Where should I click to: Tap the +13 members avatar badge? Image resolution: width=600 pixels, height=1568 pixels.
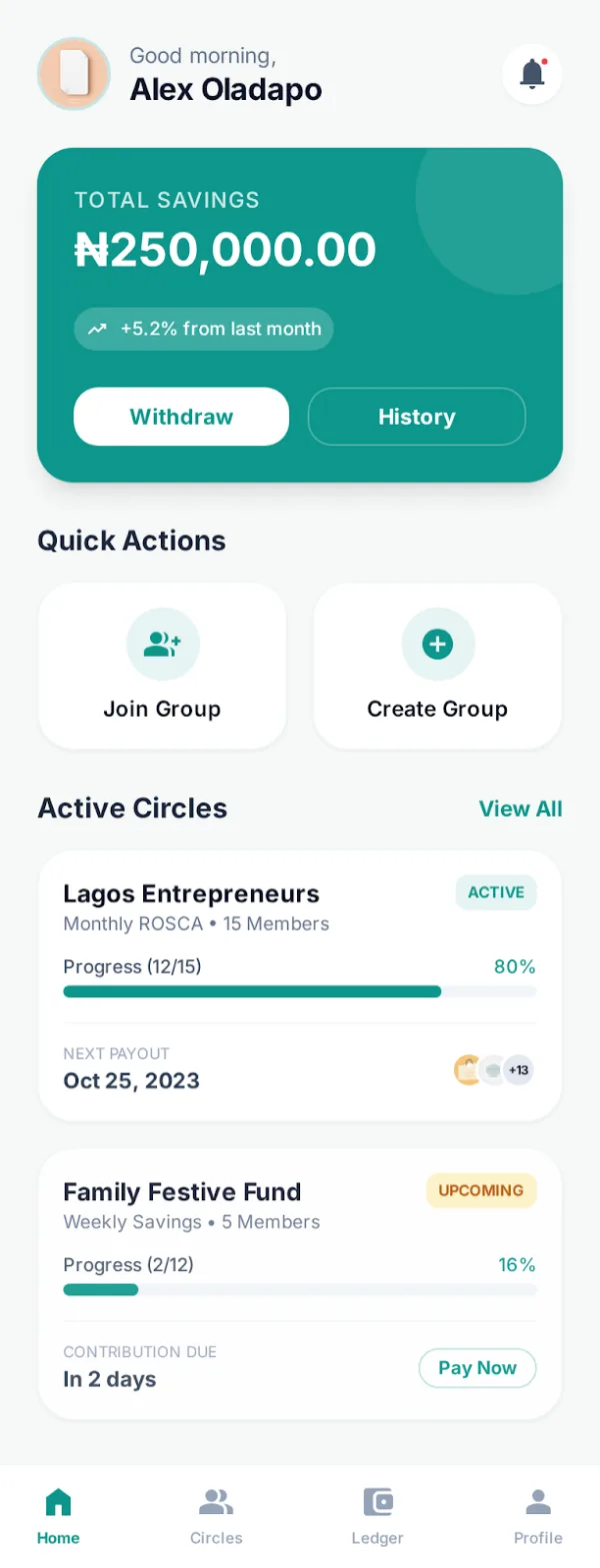click(x=518, y=1070)
